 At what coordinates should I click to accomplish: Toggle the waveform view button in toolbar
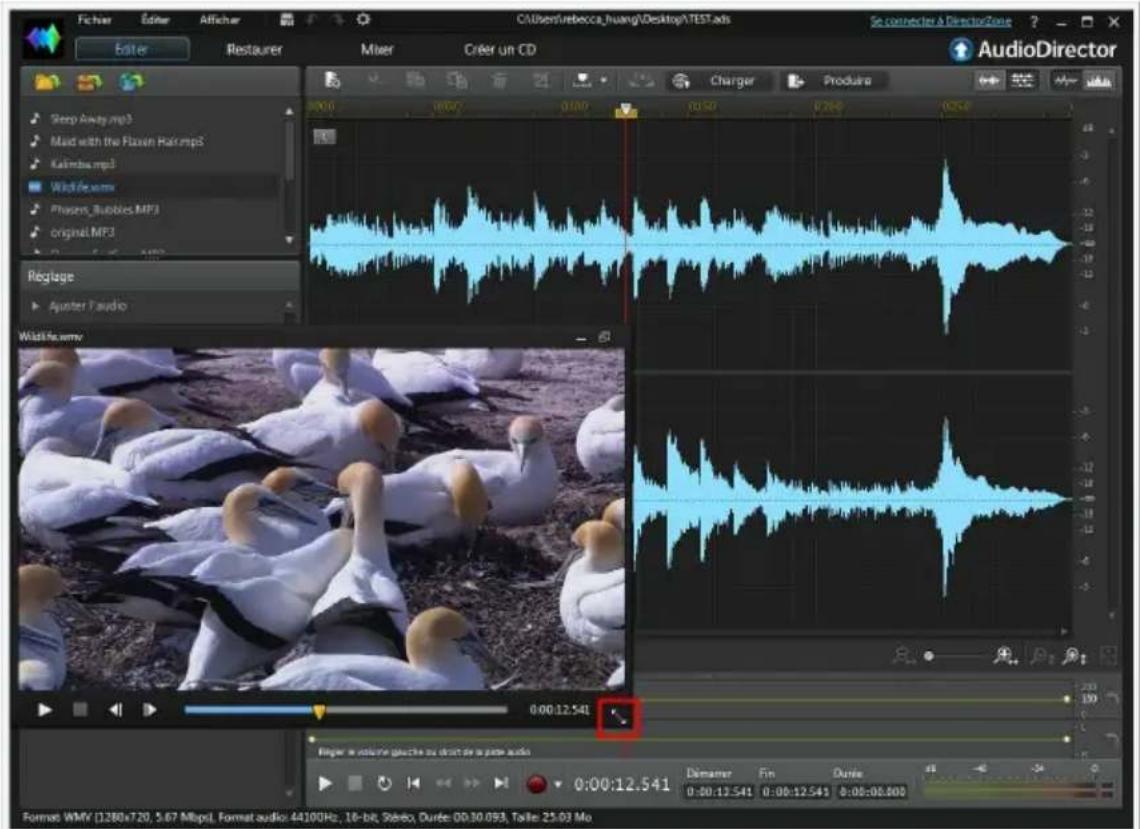(x=1065, y=81)
